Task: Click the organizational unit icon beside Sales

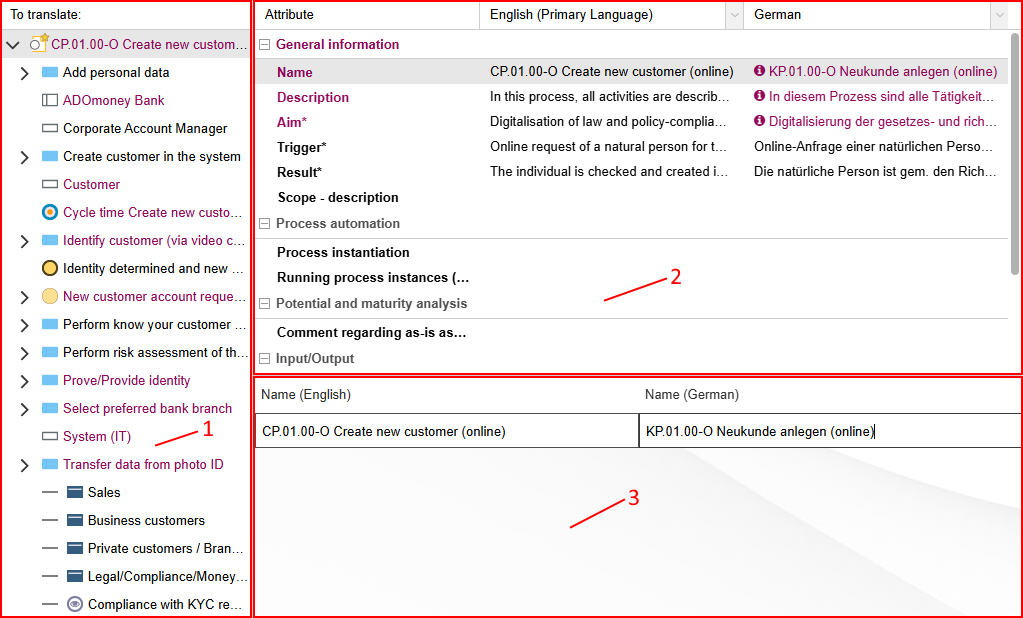Action: (x=74, y=492)
